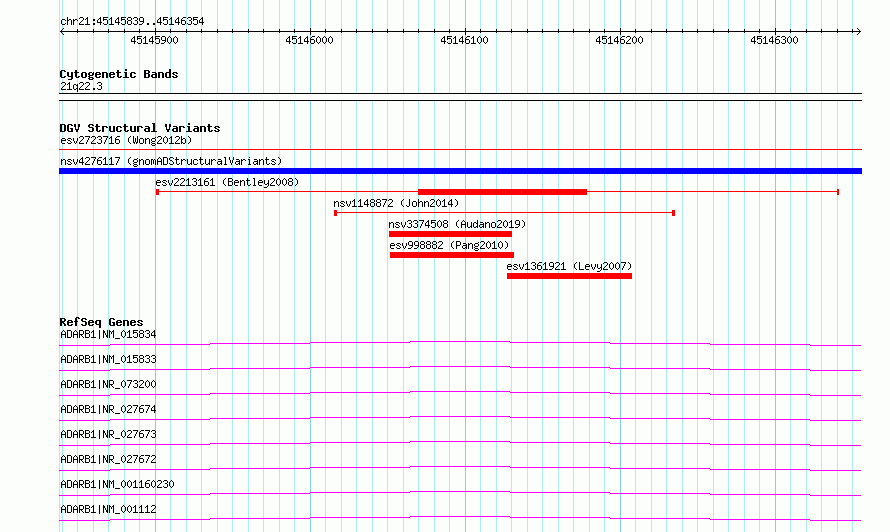Click the 45145900 ruler tick label
The width and height of the screenshot is (890, 532).
[x=154, y=40]
